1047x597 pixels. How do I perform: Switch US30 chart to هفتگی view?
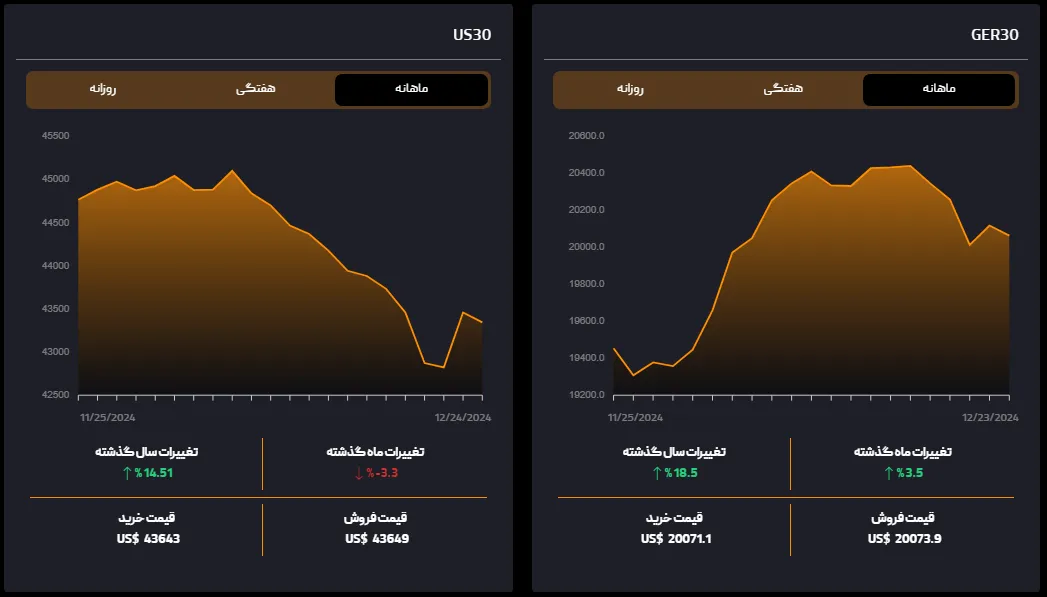pos(257,90)
